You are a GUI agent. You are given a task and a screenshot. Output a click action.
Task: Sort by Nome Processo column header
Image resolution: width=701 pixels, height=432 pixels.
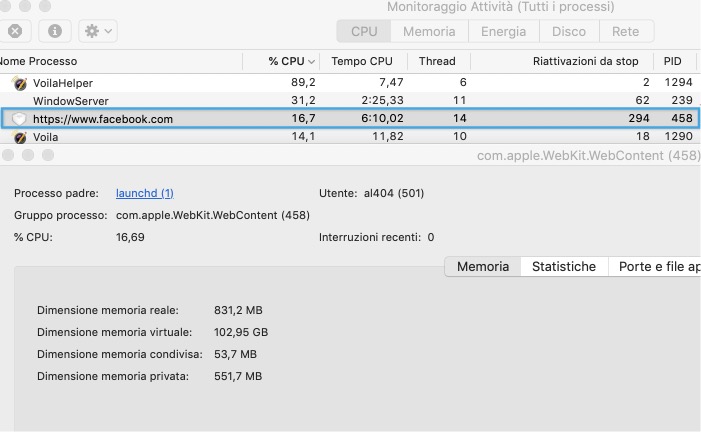click(x=121, y=61)
